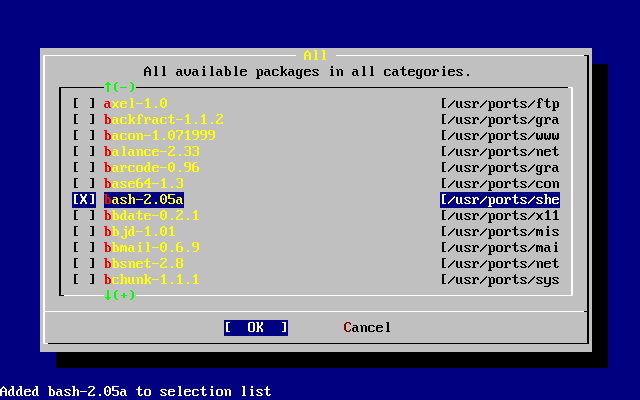Uncheck the bash-2.05a package checkbox
The height and width of the screenshot is (400, 640).
pos(84,199)
